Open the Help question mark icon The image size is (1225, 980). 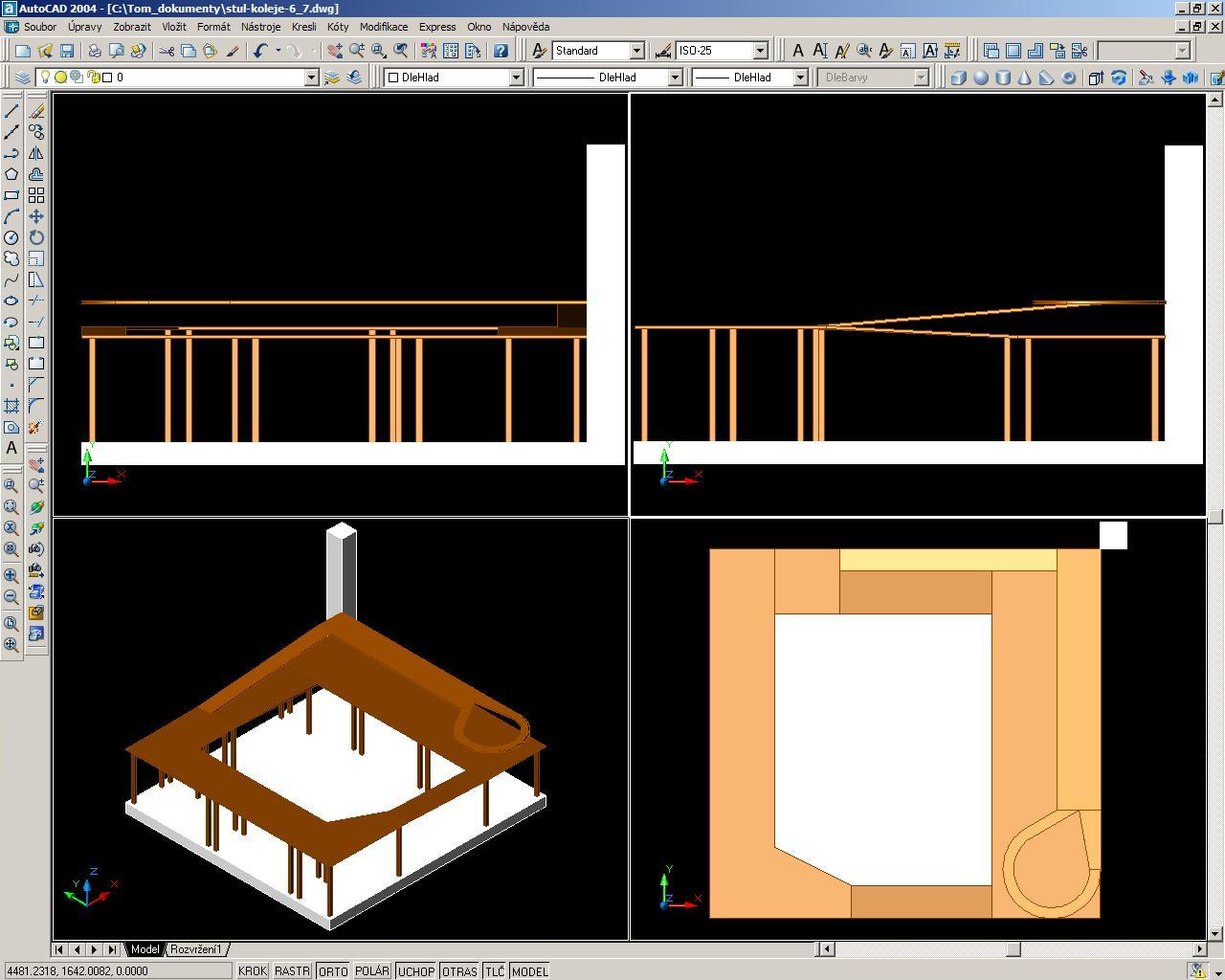[501, 51]
